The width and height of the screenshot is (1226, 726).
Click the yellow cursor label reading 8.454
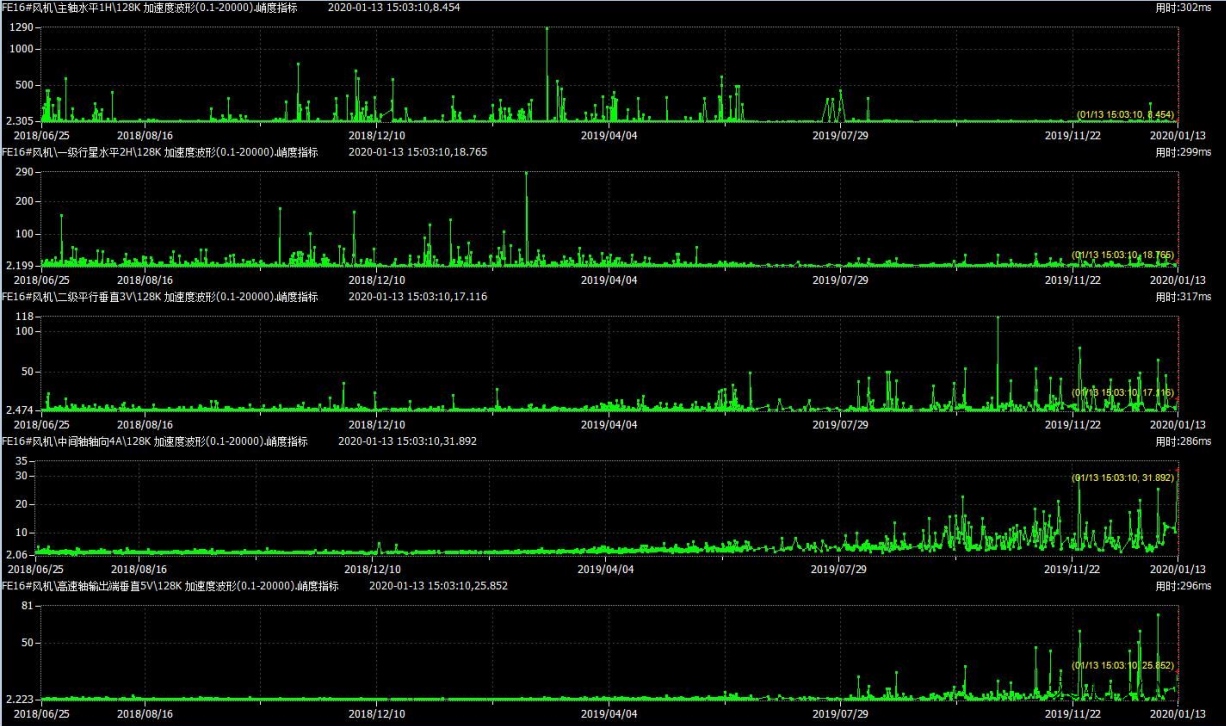pyautogui.click(x=1124, y=114)
